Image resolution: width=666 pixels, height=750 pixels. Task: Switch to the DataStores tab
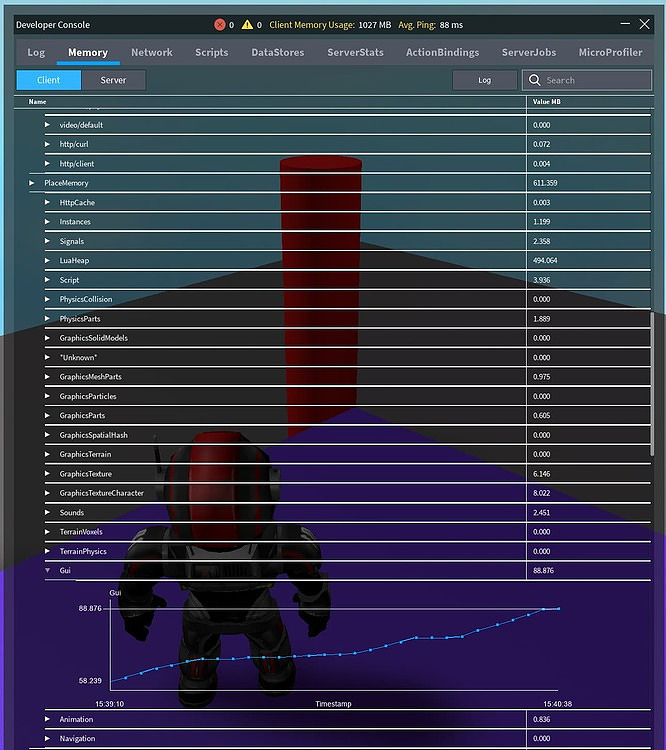tap(278, 53)
